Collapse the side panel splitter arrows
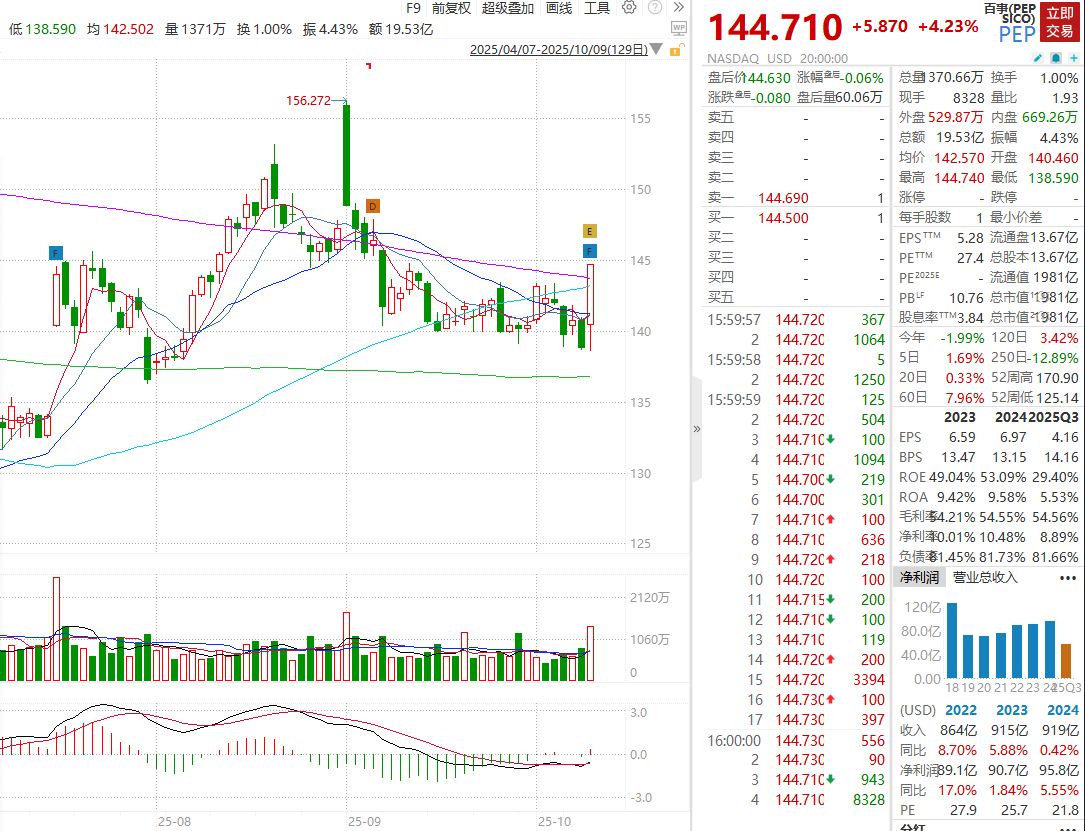This screenshot has width=1085, height=831. tap(697, 429)
